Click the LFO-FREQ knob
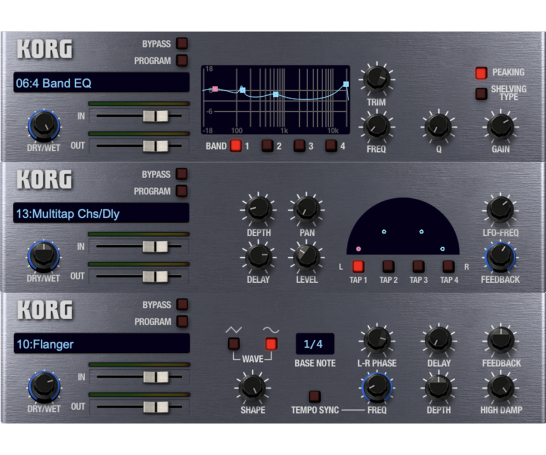 [500, 209]
